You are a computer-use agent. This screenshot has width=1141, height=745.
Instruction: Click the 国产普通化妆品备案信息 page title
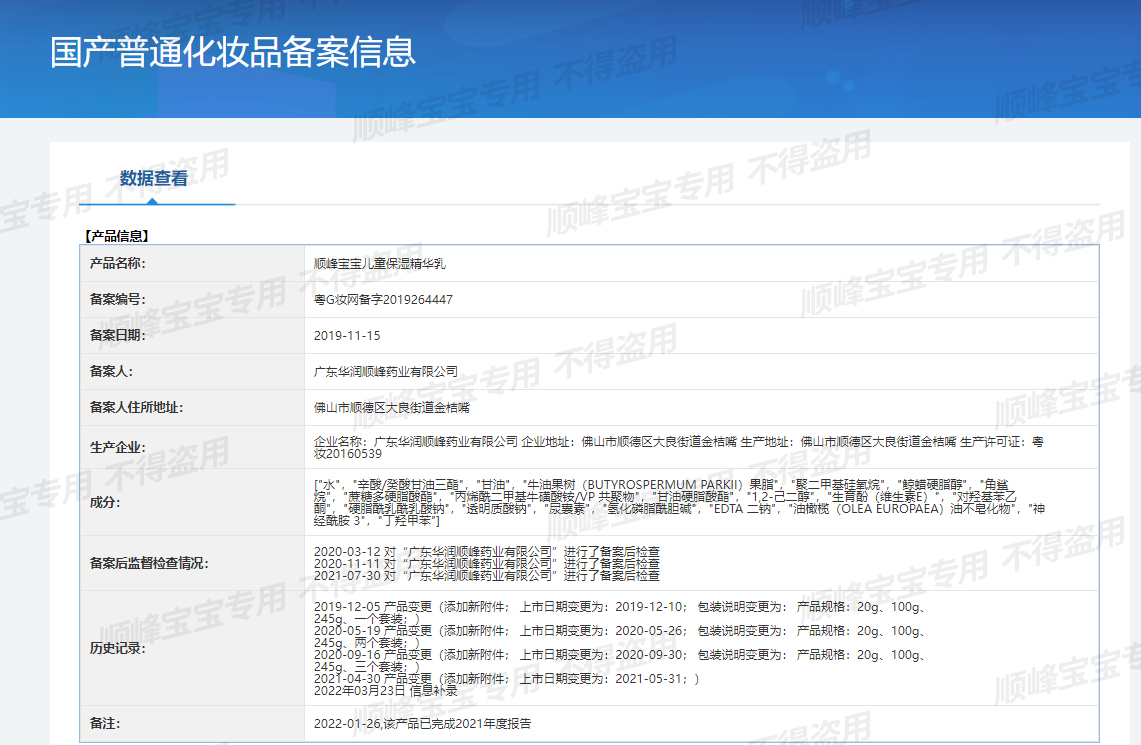(232, 52)
